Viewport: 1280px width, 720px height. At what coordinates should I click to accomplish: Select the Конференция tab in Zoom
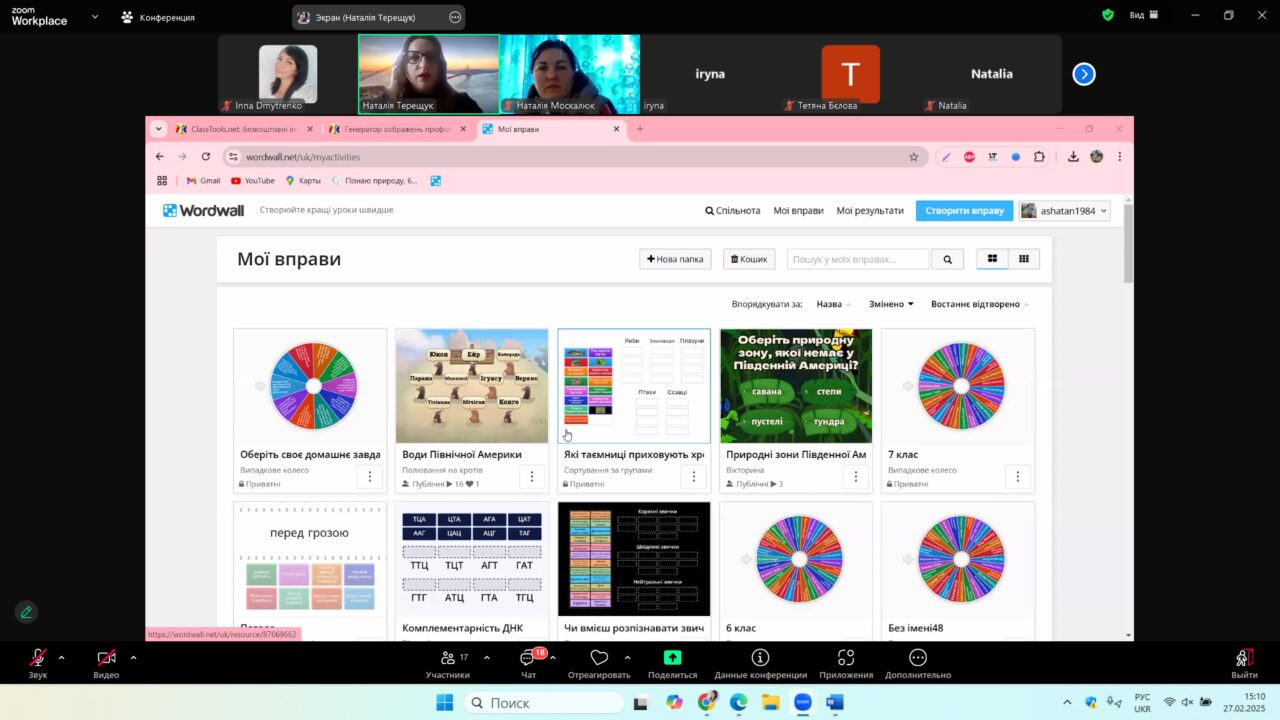(158, 17)
